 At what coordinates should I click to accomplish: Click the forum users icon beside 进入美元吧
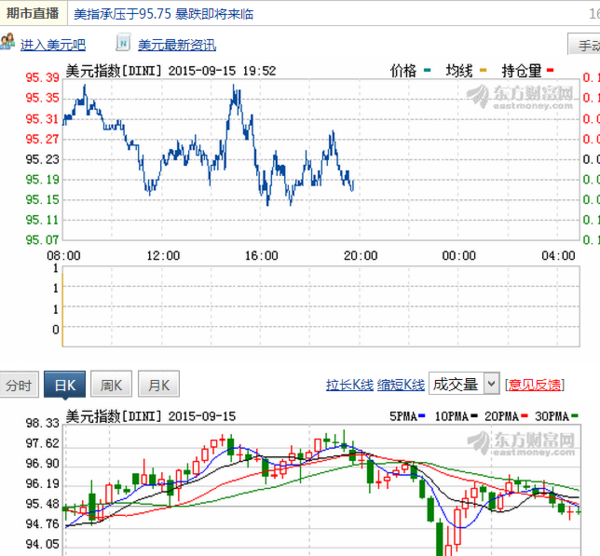pyautogui.click(x=8, y=42)
